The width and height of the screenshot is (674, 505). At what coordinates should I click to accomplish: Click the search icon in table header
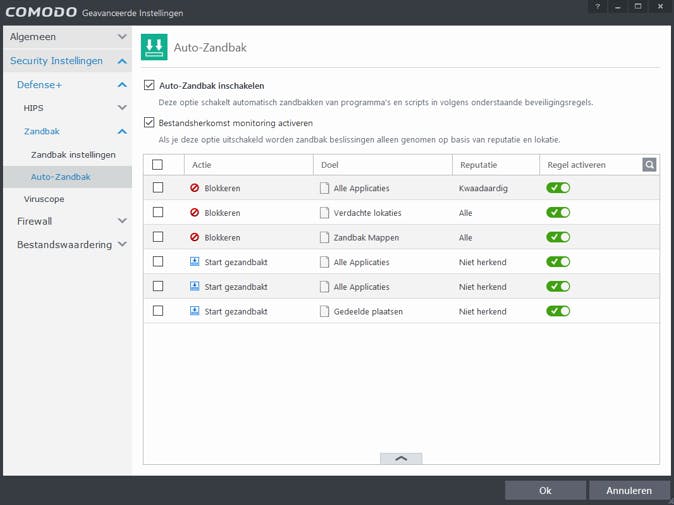click(649, 165)
